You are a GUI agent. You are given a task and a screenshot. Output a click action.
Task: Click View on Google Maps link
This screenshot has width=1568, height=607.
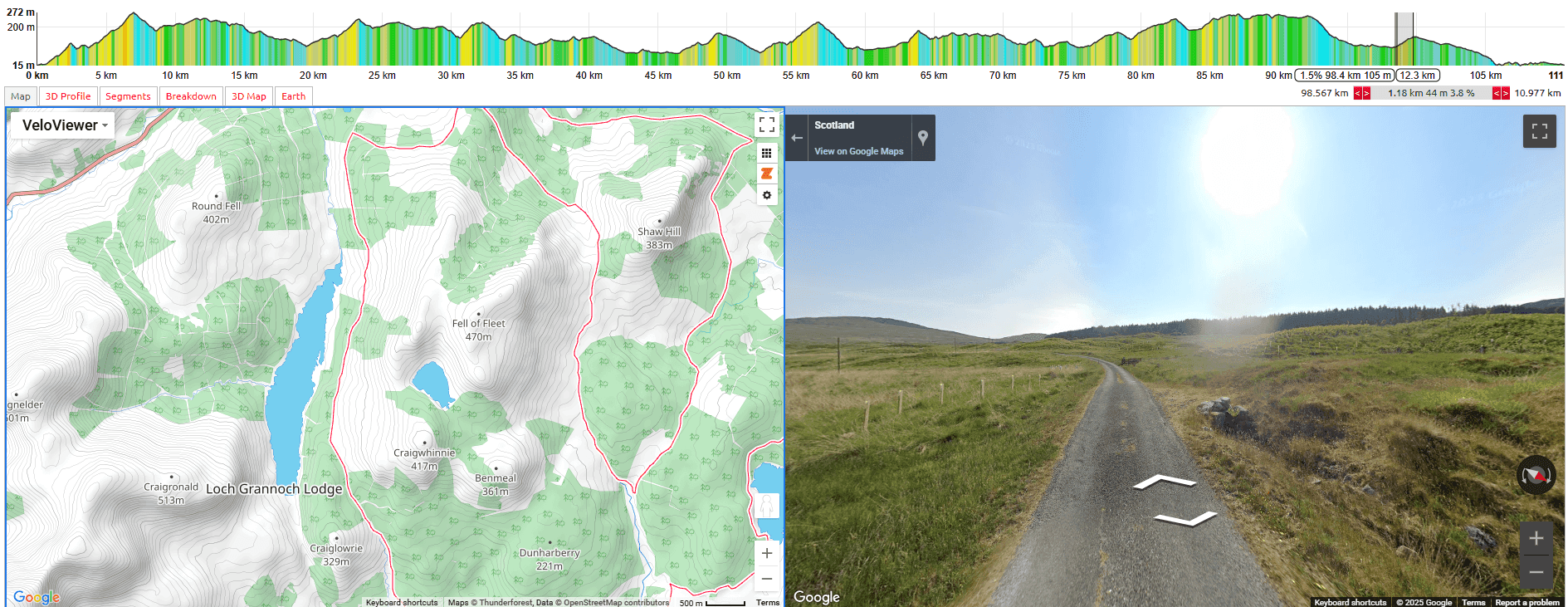click(858, 151)
